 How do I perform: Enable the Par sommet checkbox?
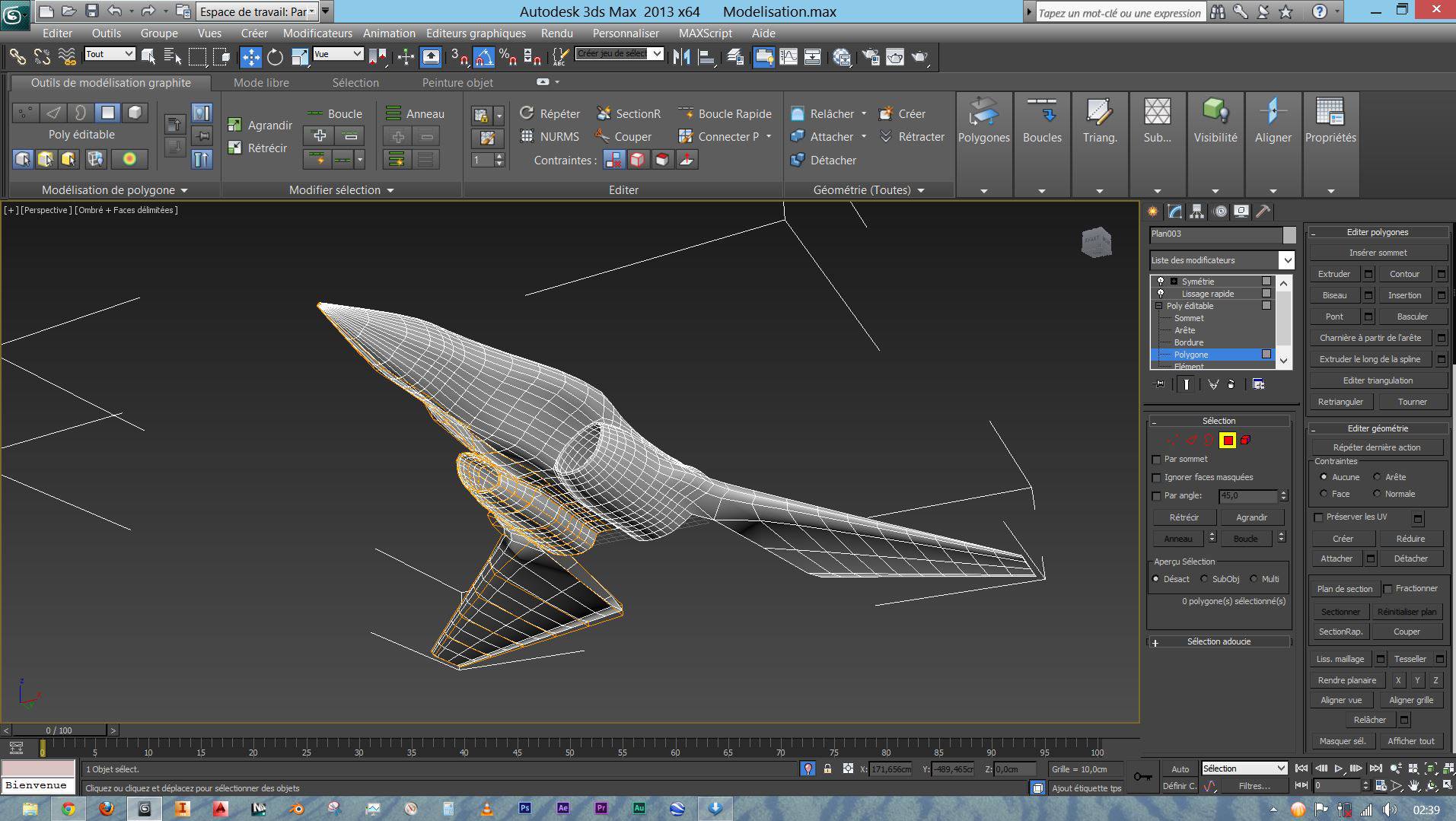pyautogui.click(x=1157, y=460)
